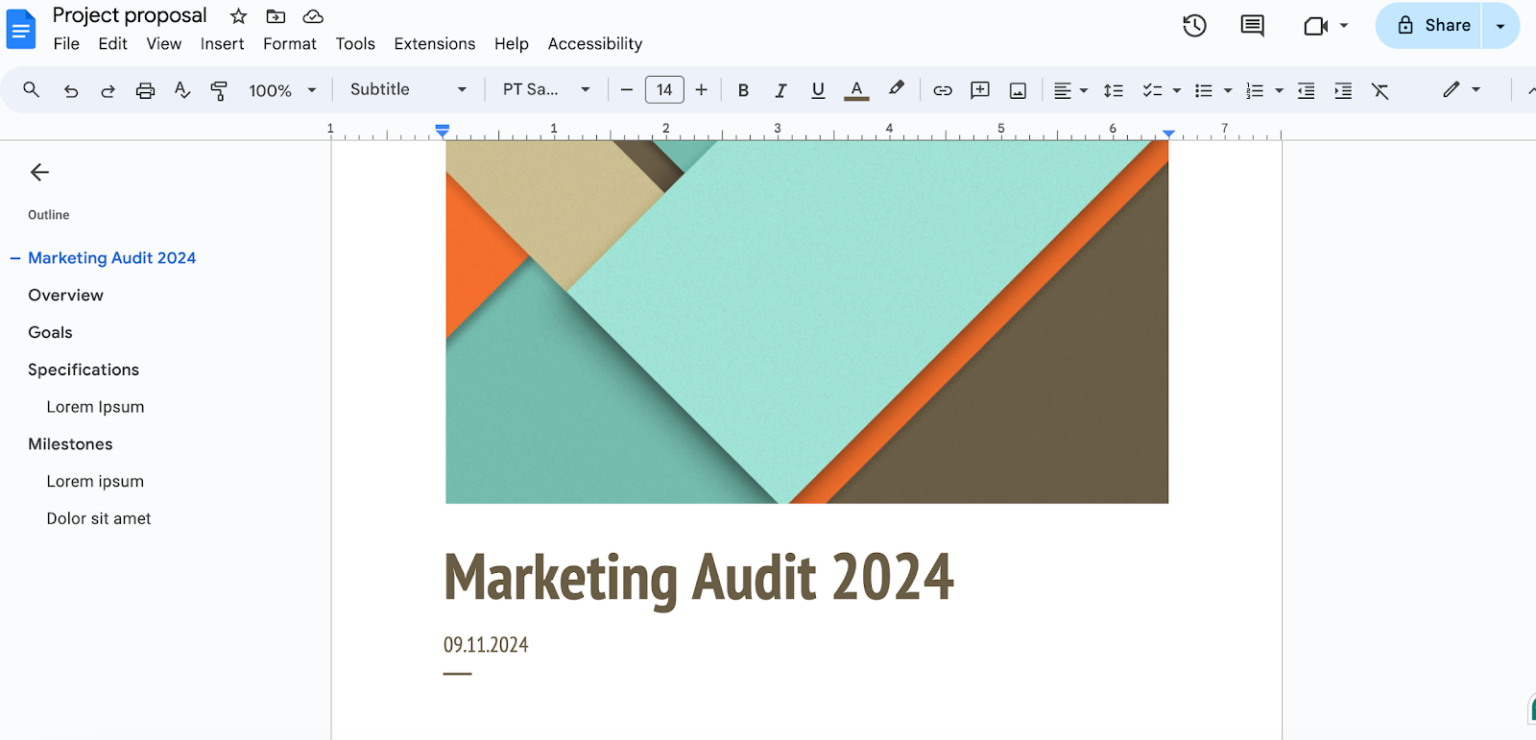This screenshot has width=1536, height=740.
Task: Insert a link using the toolbar icon
Action: tap(941, 89)
